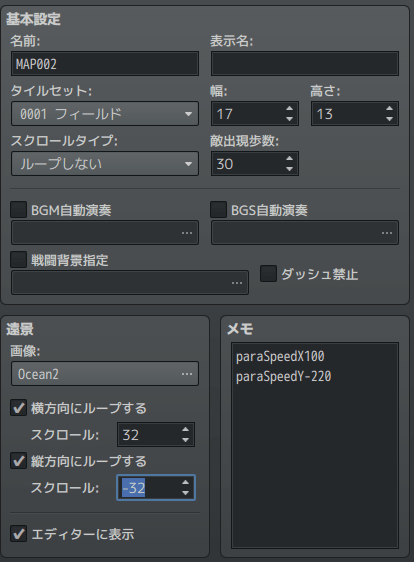Increase enemy encounter steps up arrow
The image size is (414, 562).
tap(290, 158)
